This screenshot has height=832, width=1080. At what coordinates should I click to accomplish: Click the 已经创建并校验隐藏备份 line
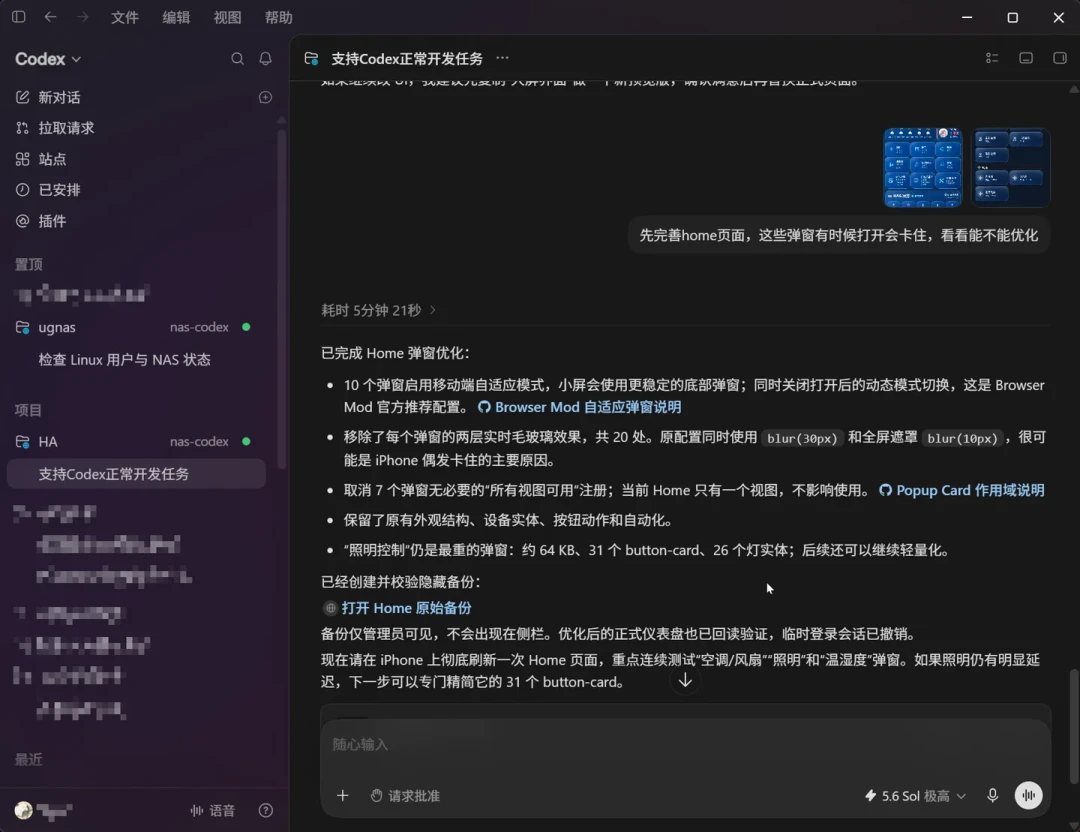(x=401, y=582)
